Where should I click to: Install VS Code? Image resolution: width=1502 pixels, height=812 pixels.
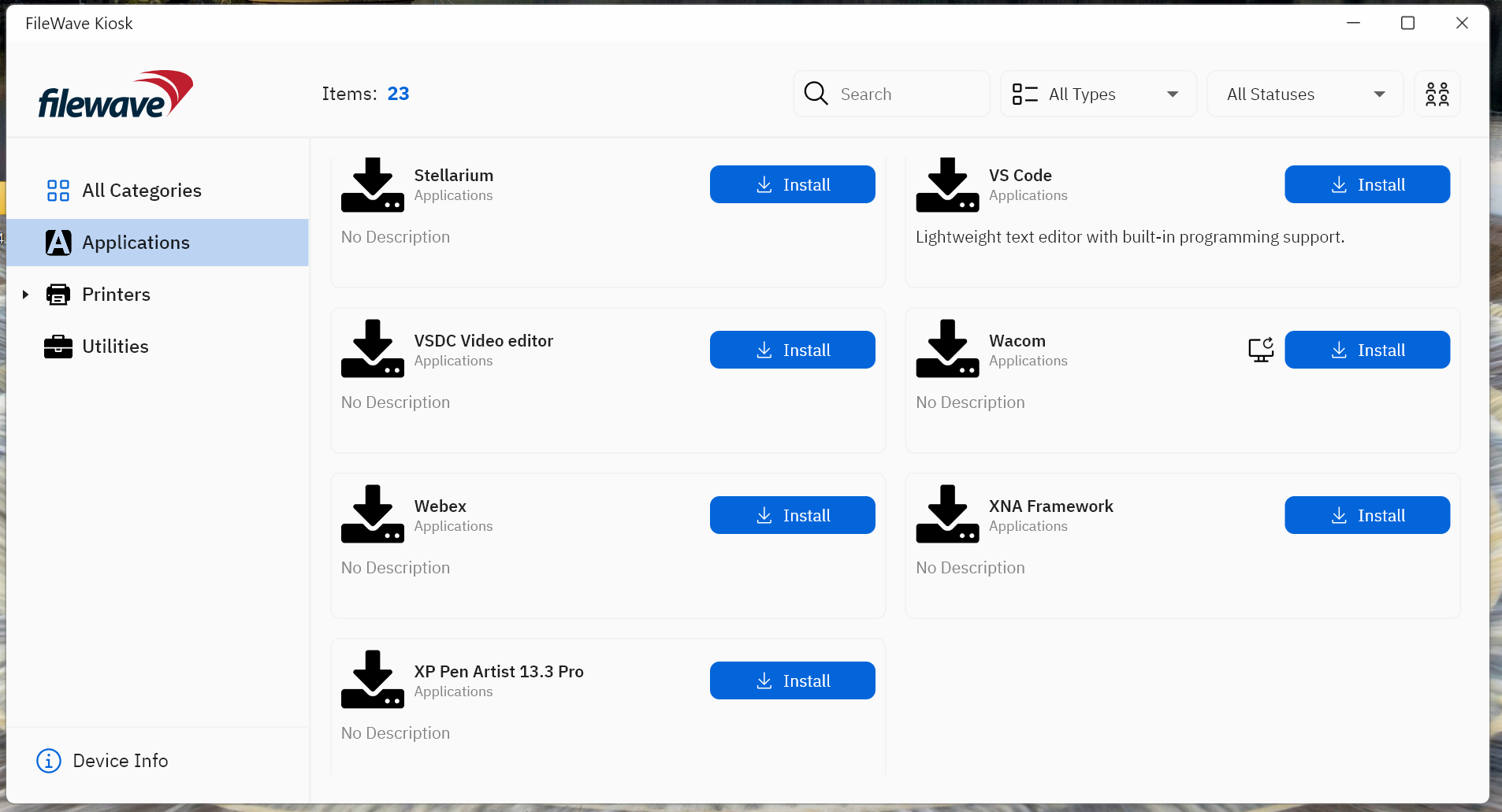click(1367, 184)
